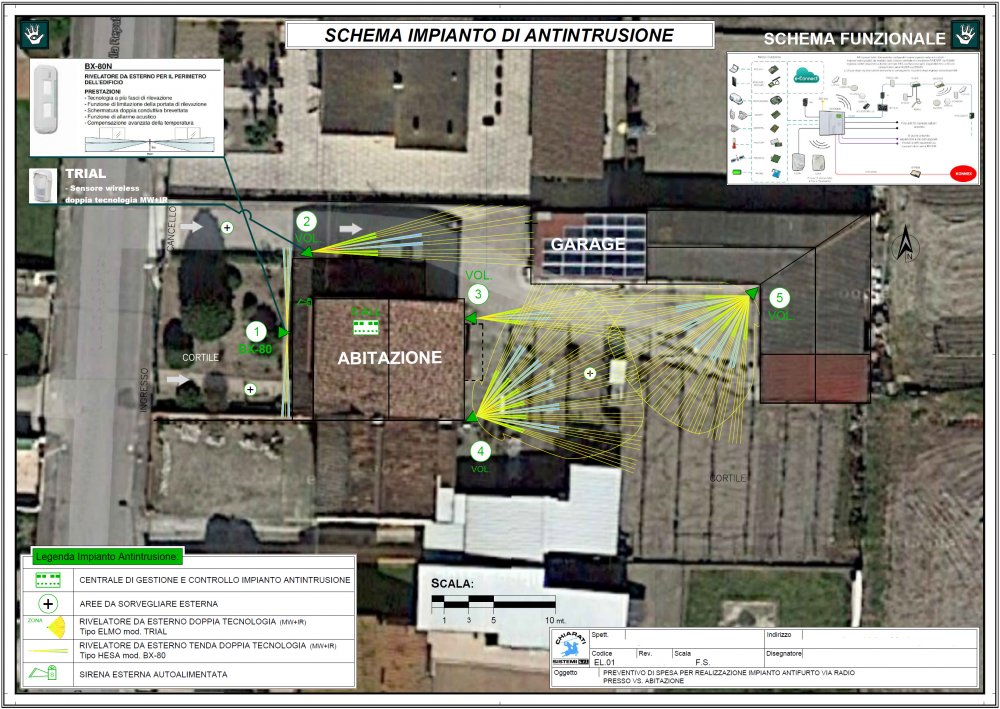Click the green triangle beside BX-80 label

pyautogui.click(x=283, y=332)
